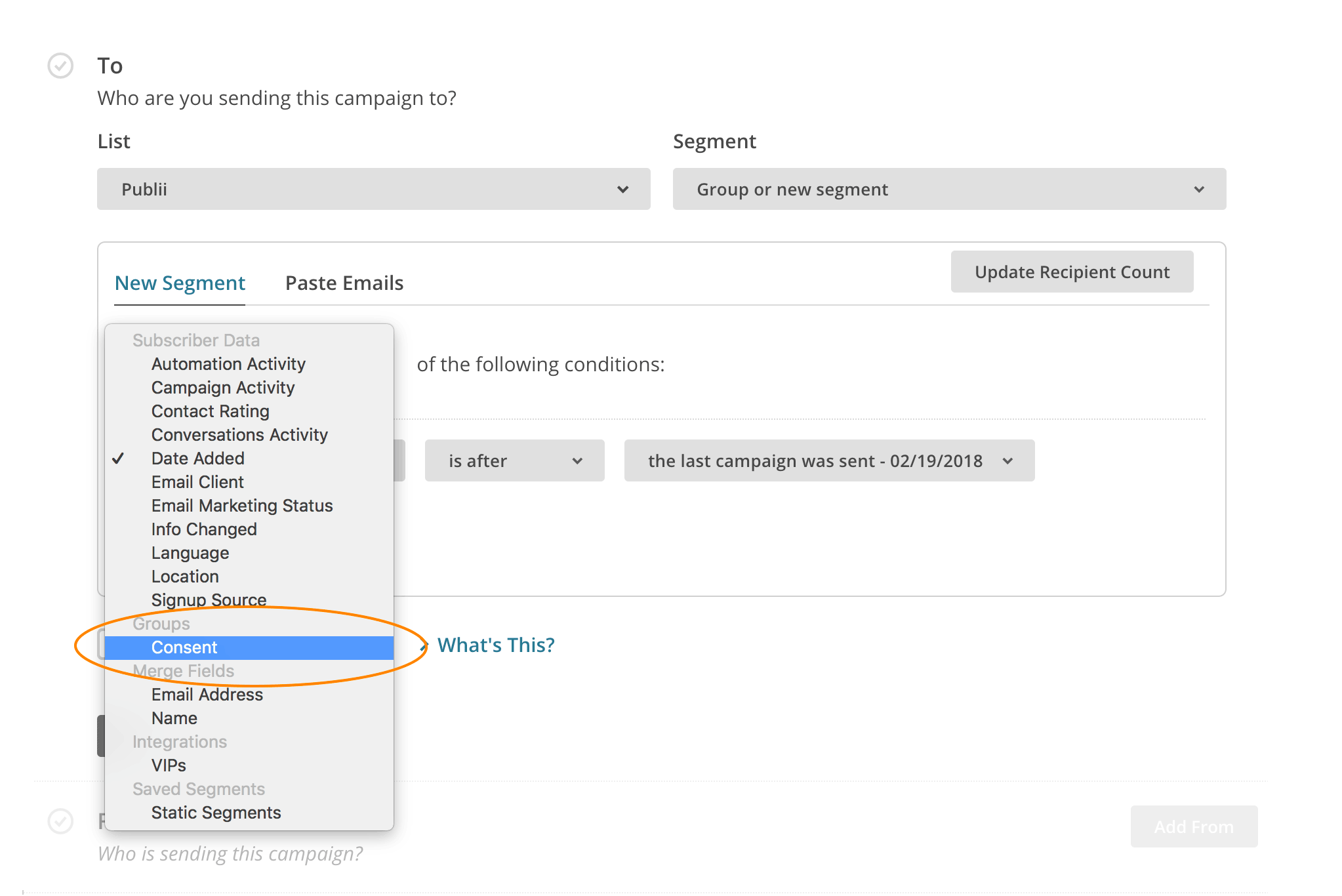
Task: Click the checkmark beside Date Added
Action: (119, 458)
